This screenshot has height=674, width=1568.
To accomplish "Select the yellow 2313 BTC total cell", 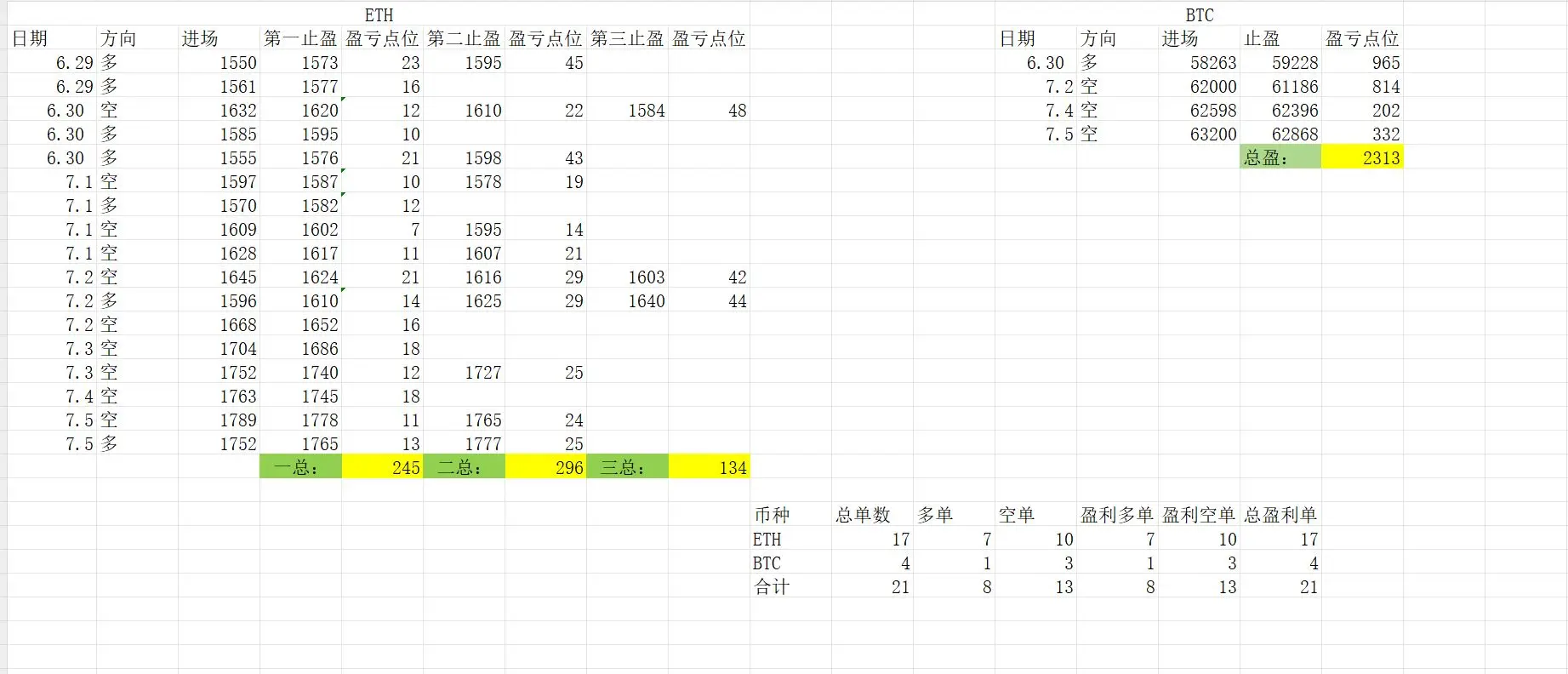I will [1362, 157].
